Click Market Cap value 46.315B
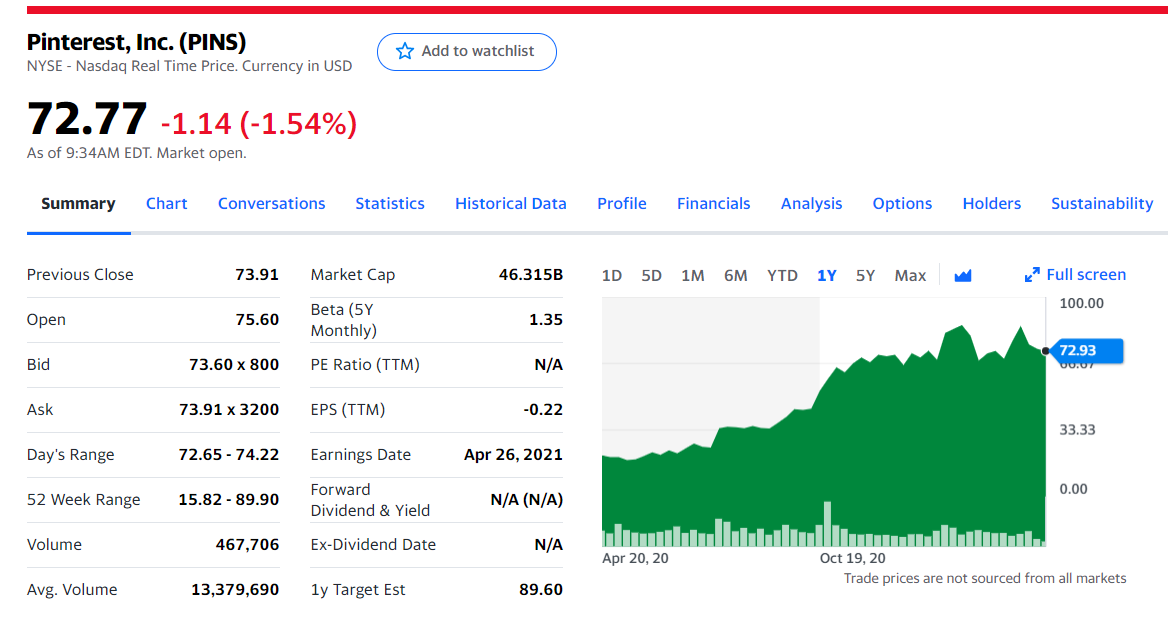Screen dimensions: 1168x636 pyautogui.click(x=530, y=275)
